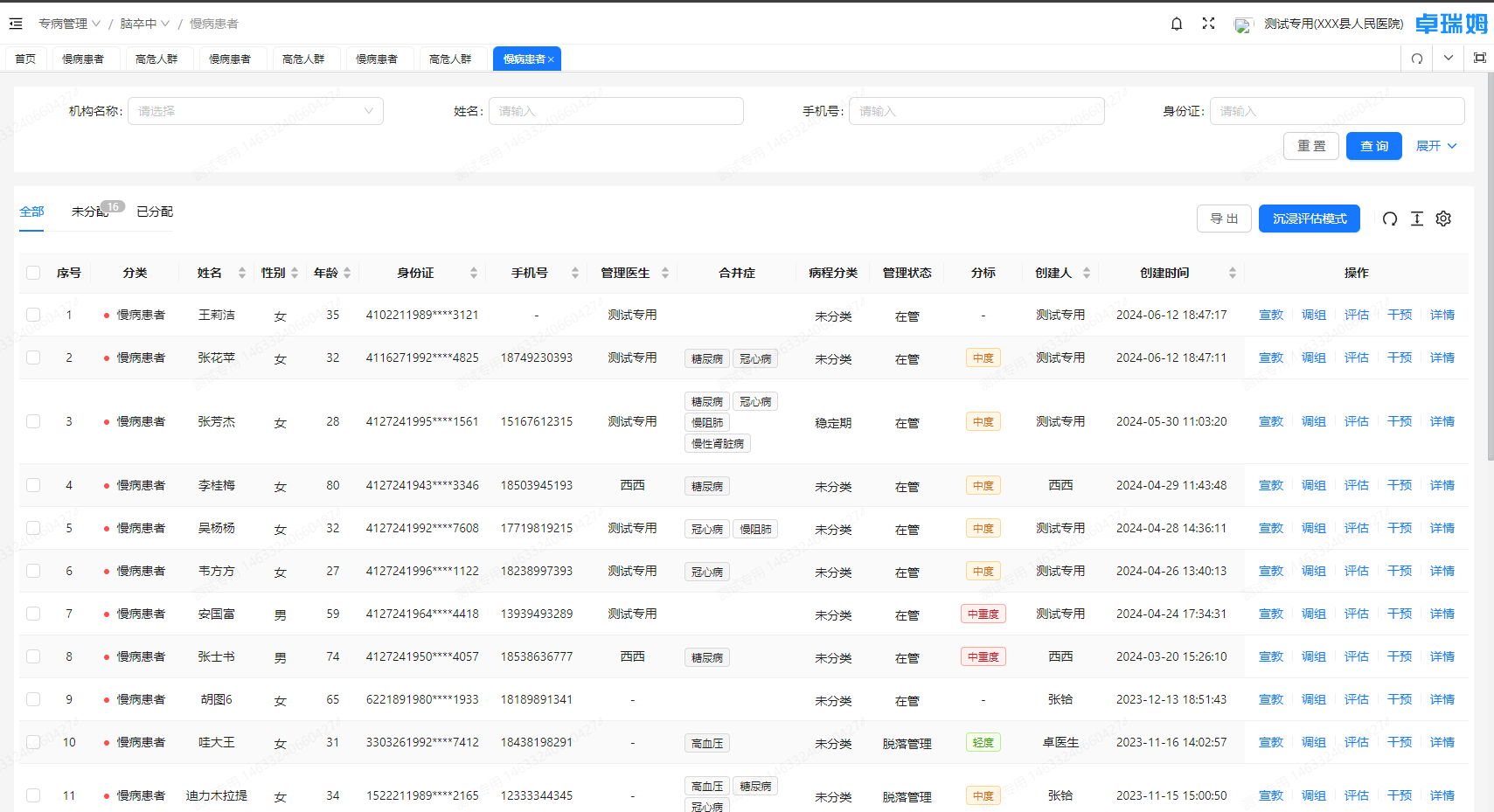Viewport: 1494px width, 812px height.
Task: Switch to the 全部 filter tab
Action: pyautogui.click(x=31, y=212)
